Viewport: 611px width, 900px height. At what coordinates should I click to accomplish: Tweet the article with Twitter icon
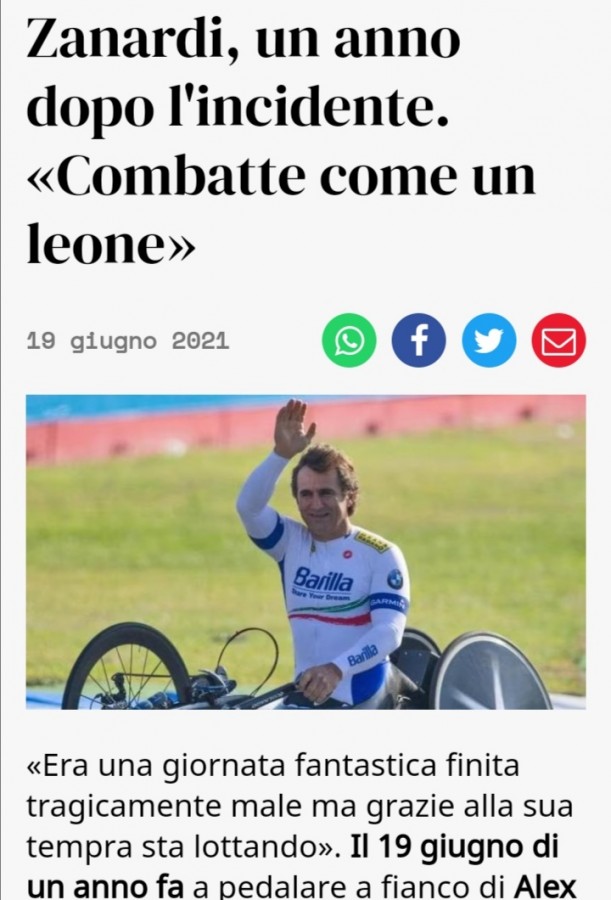click(x=489, y=340)
